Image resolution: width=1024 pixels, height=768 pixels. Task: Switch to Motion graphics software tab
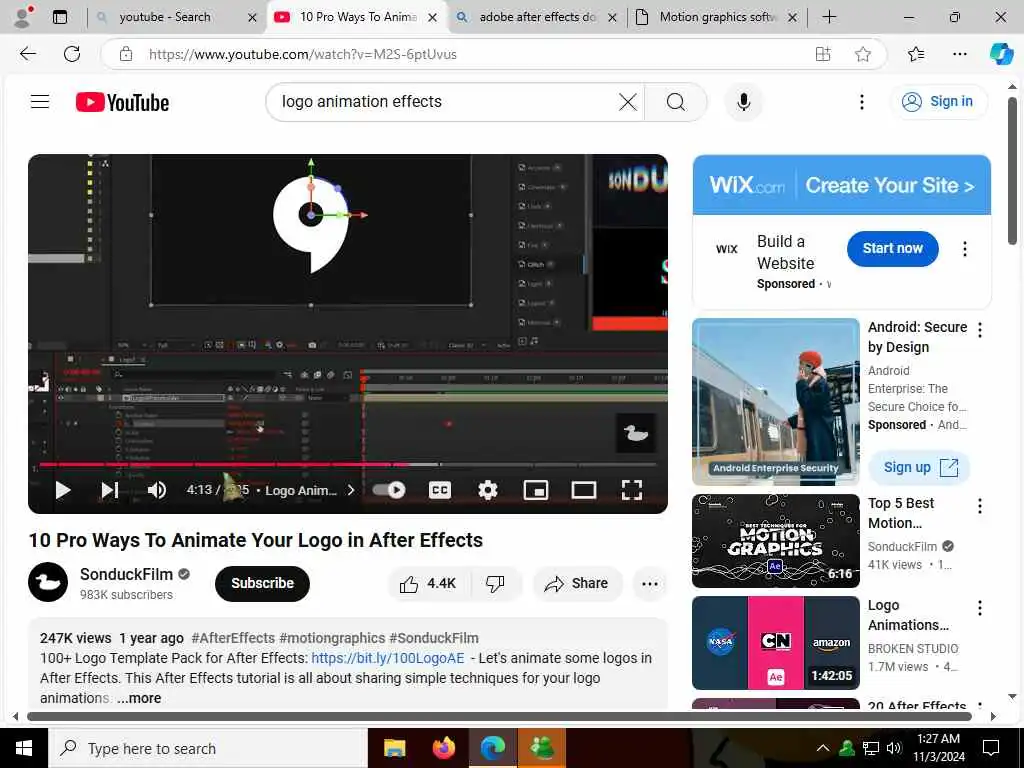[x=717, y=17]
